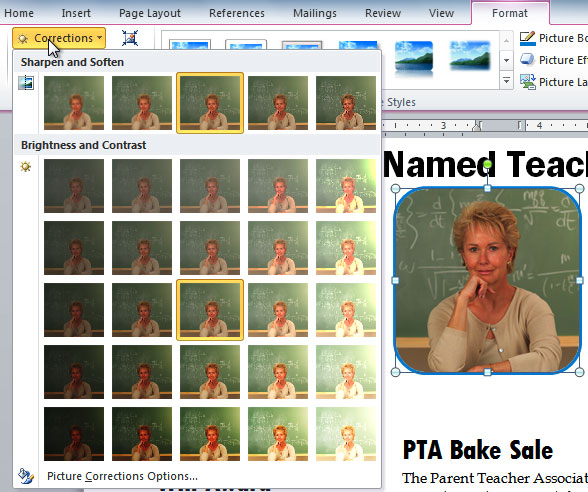Image resolution: width=588 pixels, height=492 pixels.
Task: Expand the full Picture Styles gallery
Action: [x=506, y=80]
